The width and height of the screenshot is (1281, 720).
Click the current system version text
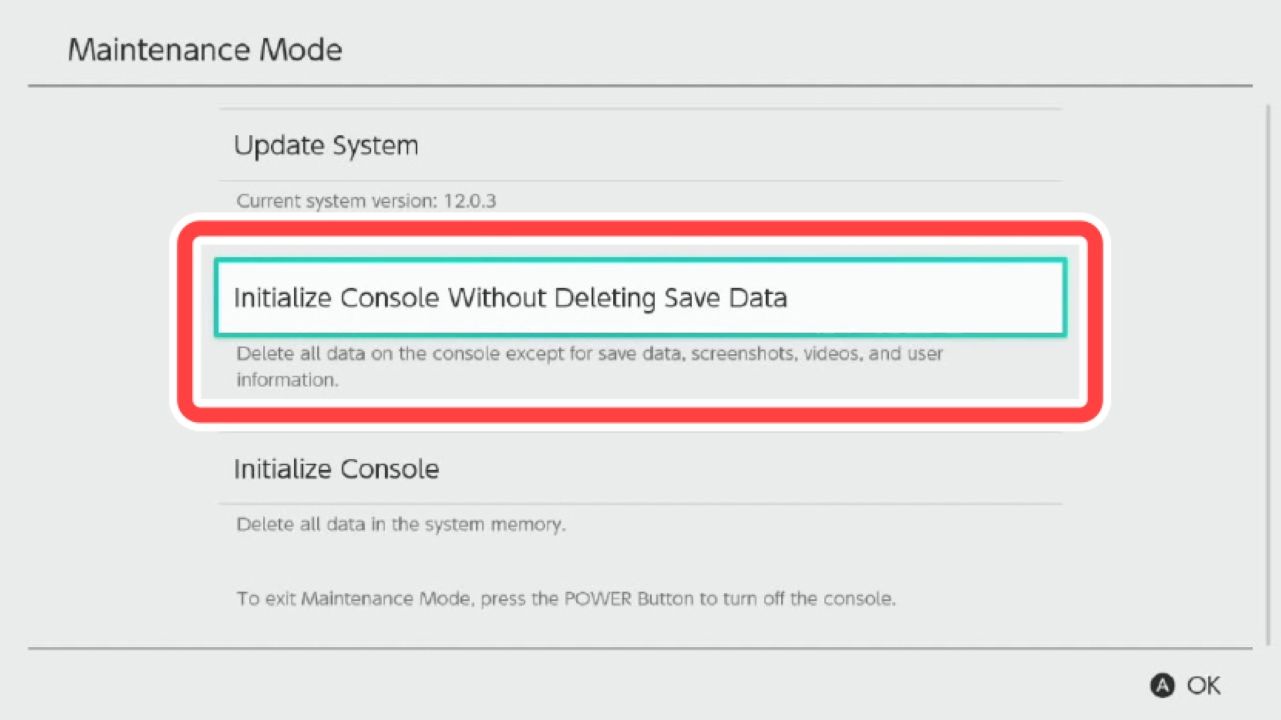pos(366,201)
